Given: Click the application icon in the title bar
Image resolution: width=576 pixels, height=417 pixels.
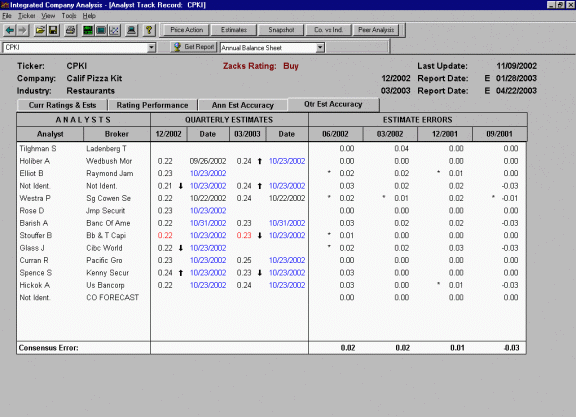Looking at the screenshot, I should (4, 5).
